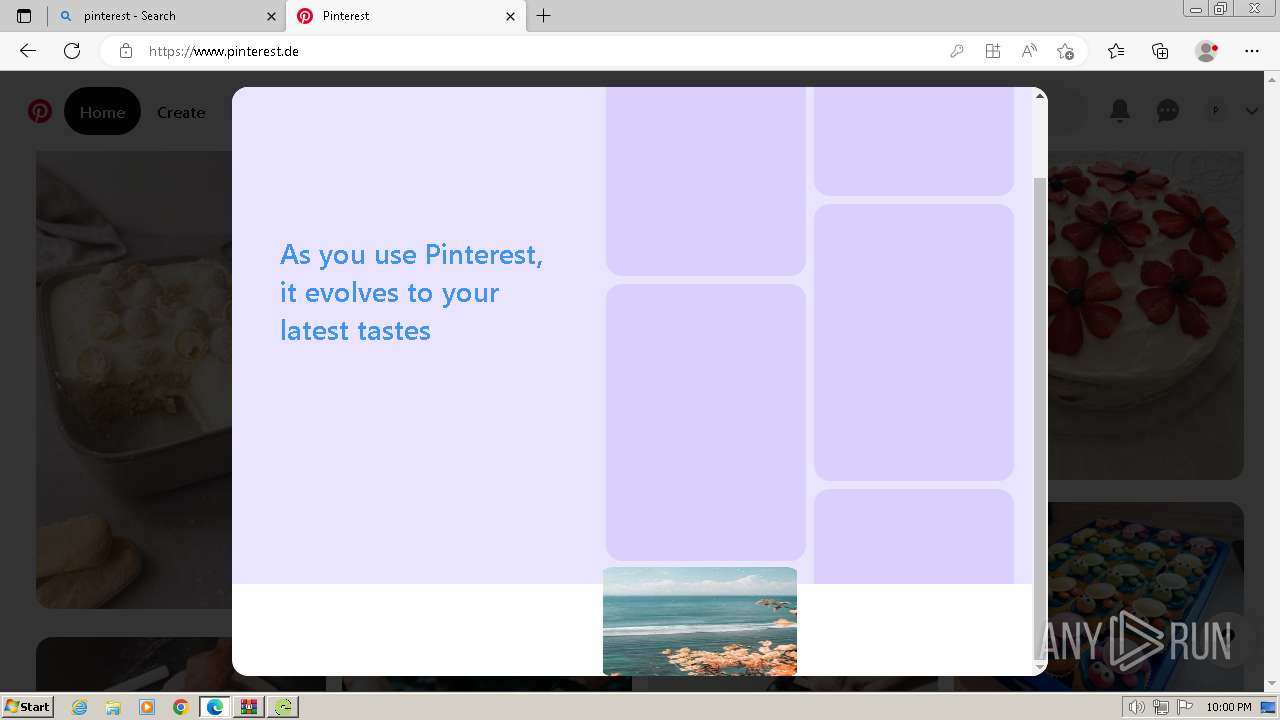Close the "pinterest - Search" tab
Image resolution: width=1280 pixels, height=720 pixels.
click(x=272, y=16)
